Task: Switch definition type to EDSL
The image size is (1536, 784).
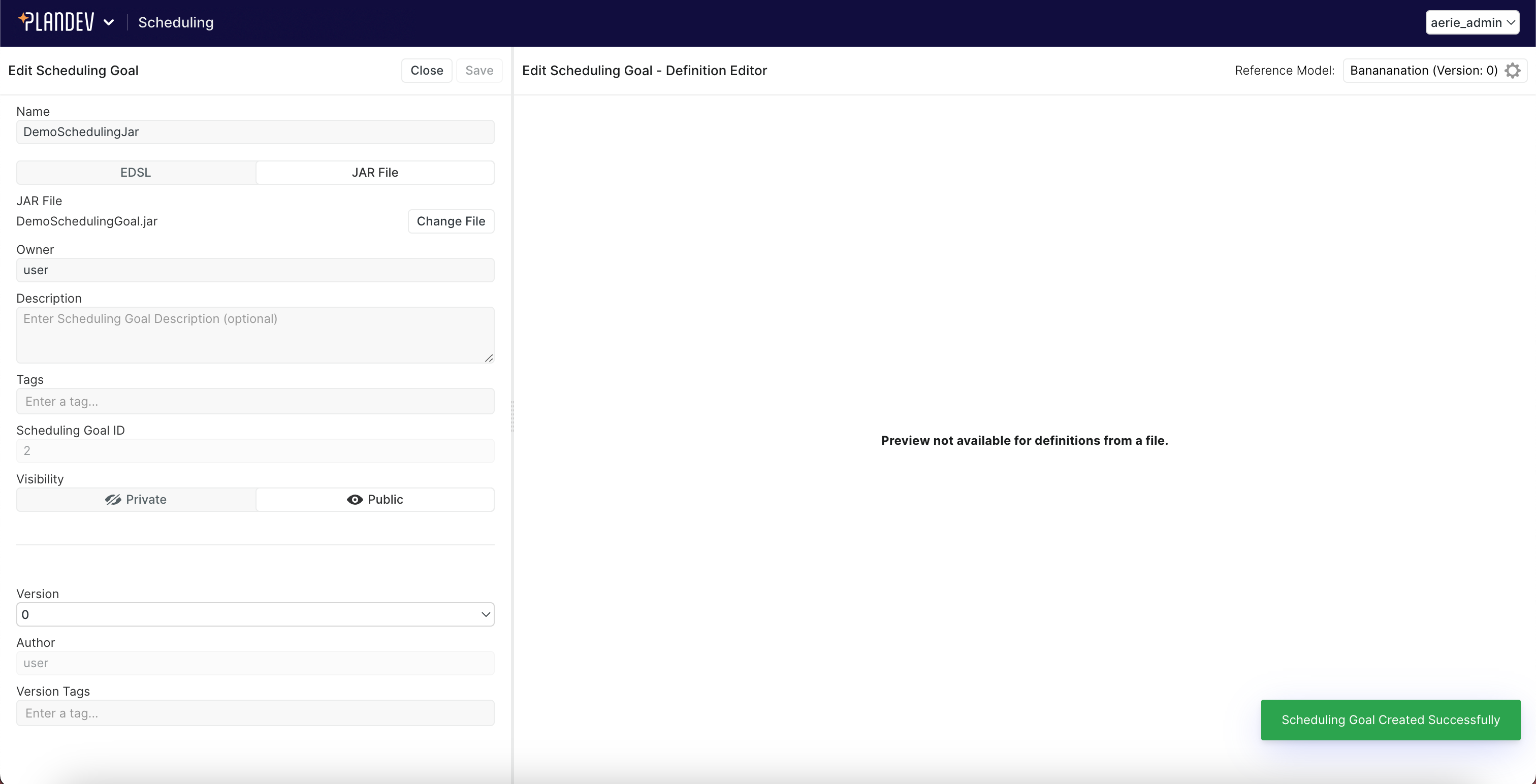Action: tap(136, 172)
